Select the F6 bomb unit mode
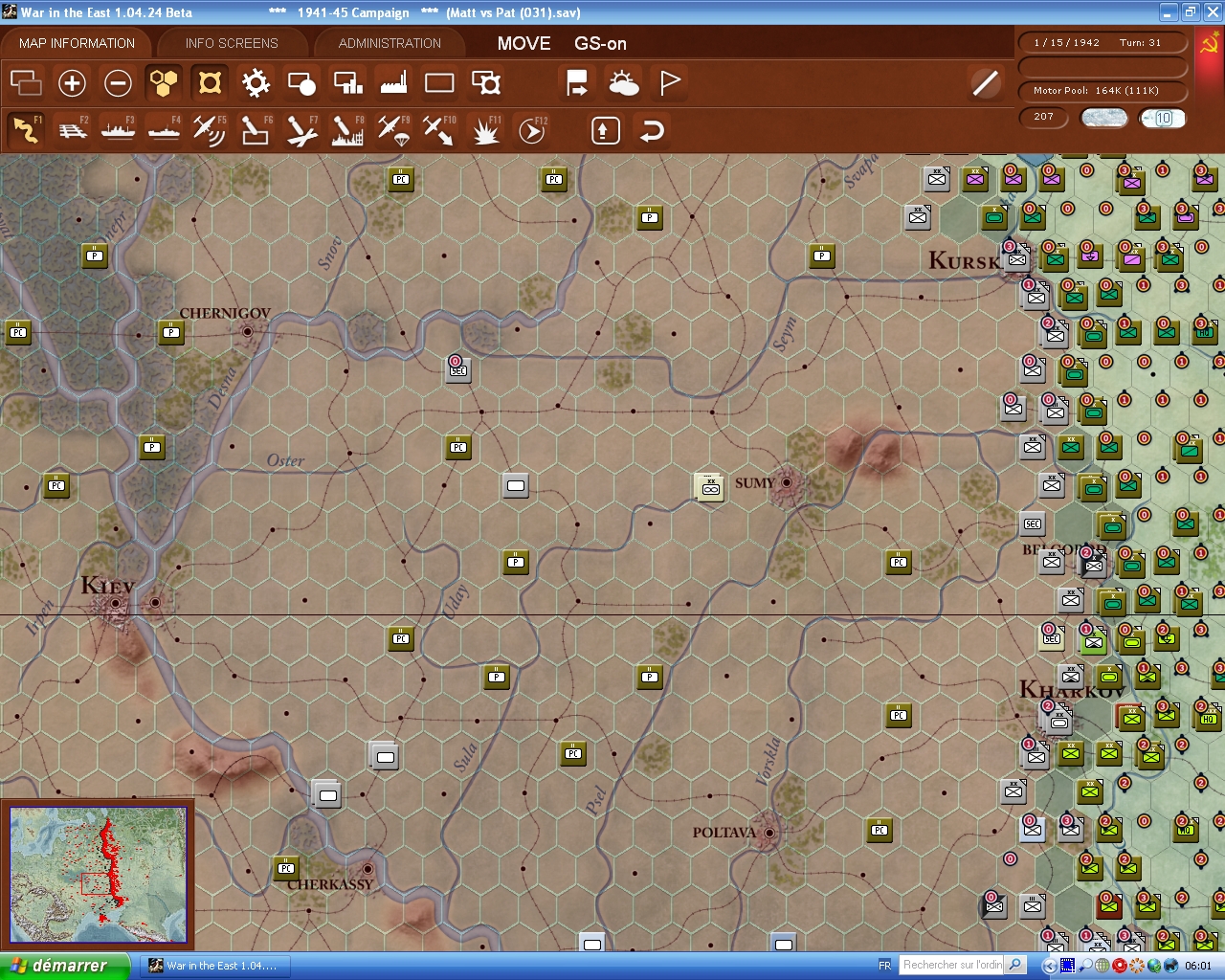The height and width of the screenshot is (980, 1225). click(256, 130)
